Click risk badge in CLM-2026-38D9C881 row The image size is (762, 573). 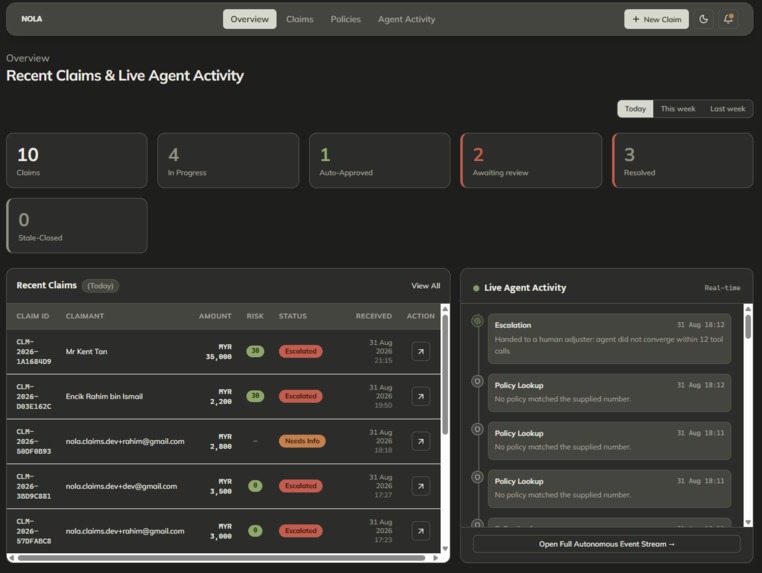click(x=255, y=486)
